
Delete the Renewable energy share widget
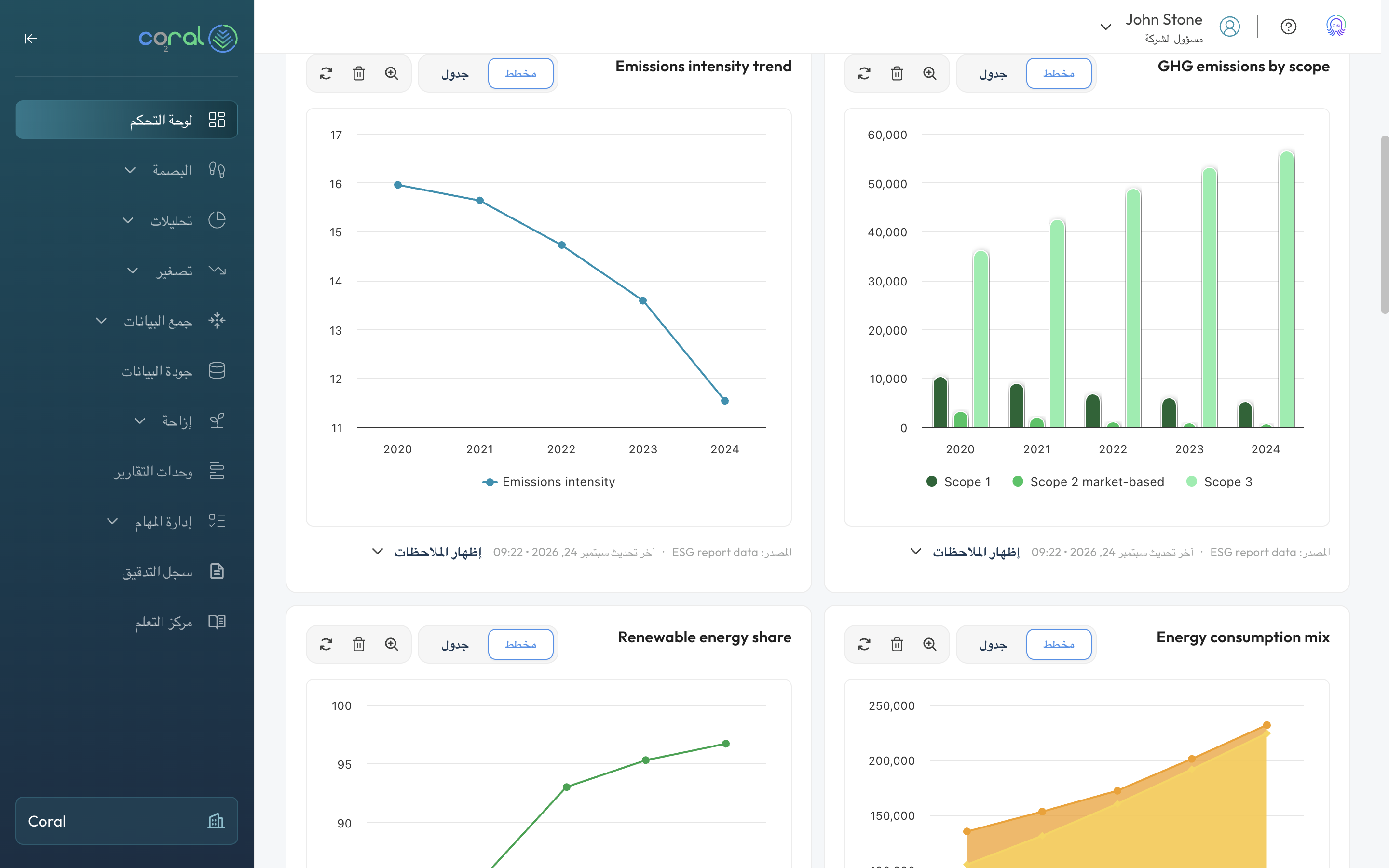click(359, 644)
